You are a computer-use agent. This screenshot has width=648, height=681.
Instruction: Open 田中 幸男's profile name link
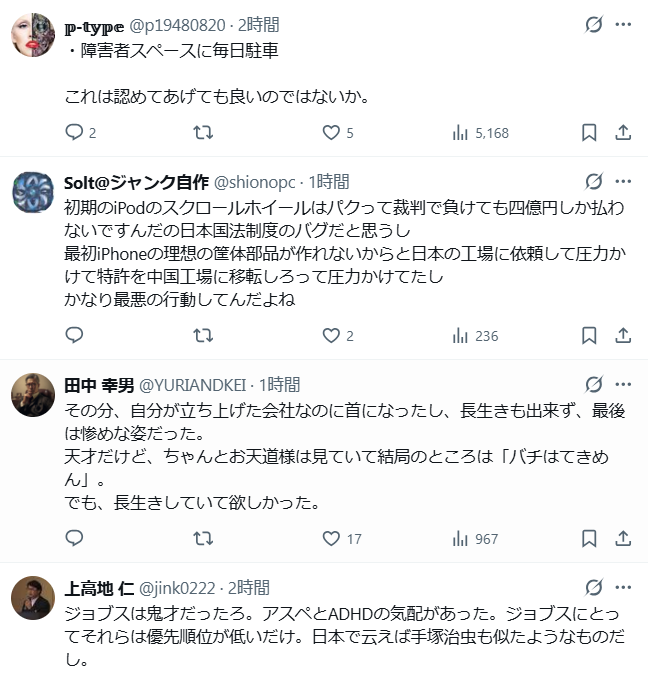coord(93,384)
